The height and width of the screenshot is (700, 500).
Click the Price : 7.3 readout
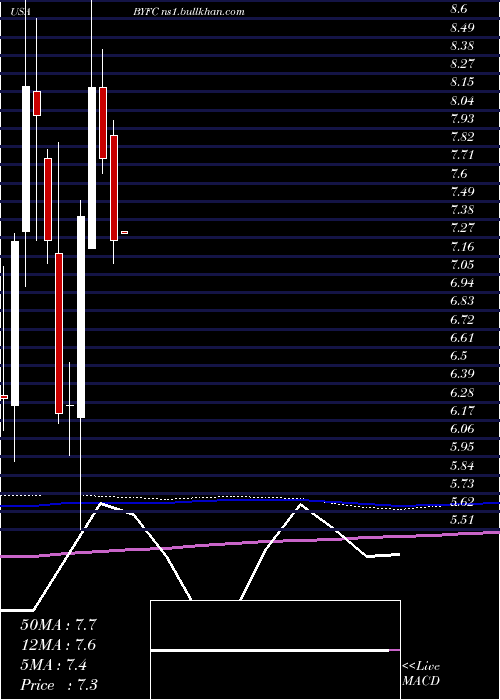(59, 685)
